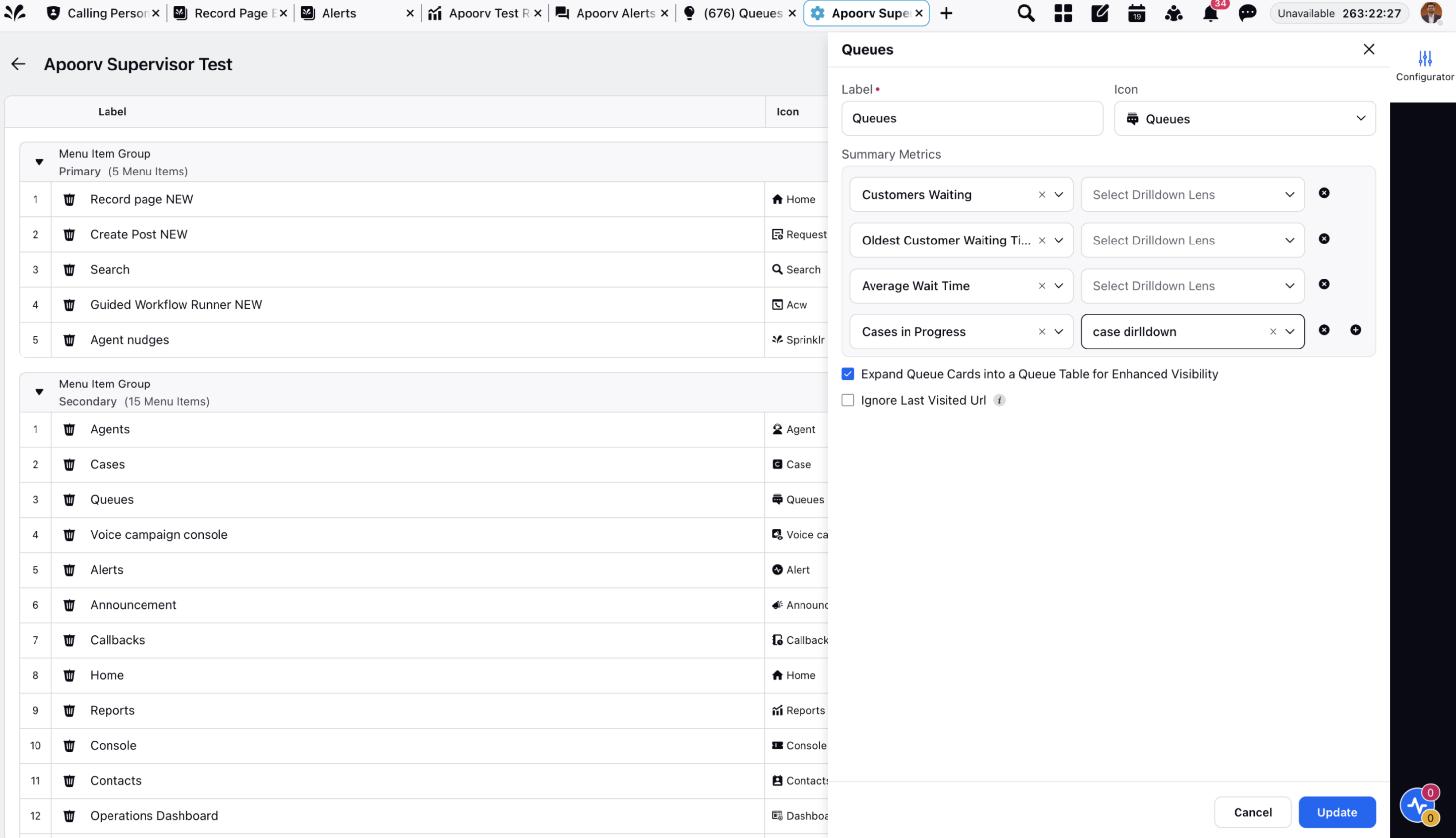Click trash icon for Agents row
The width and height of the screenshot is (1456, 838).
pos(69,429)
